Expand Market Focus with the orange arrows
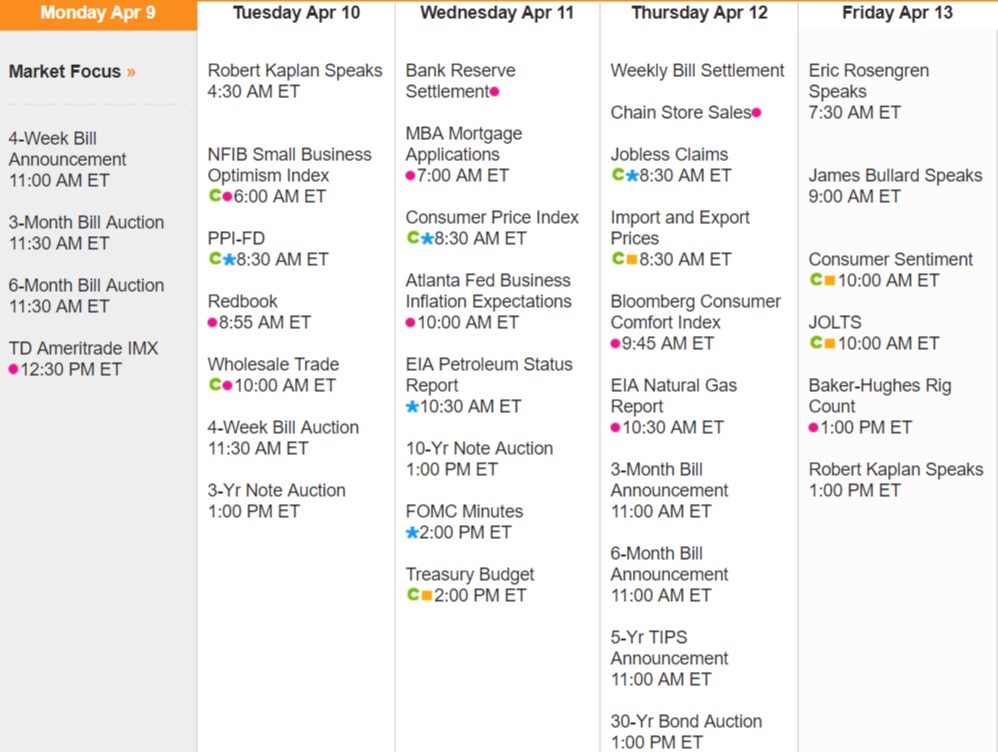Image resolution: width=998 pixels, height=752 pixels. click(131, 72)
